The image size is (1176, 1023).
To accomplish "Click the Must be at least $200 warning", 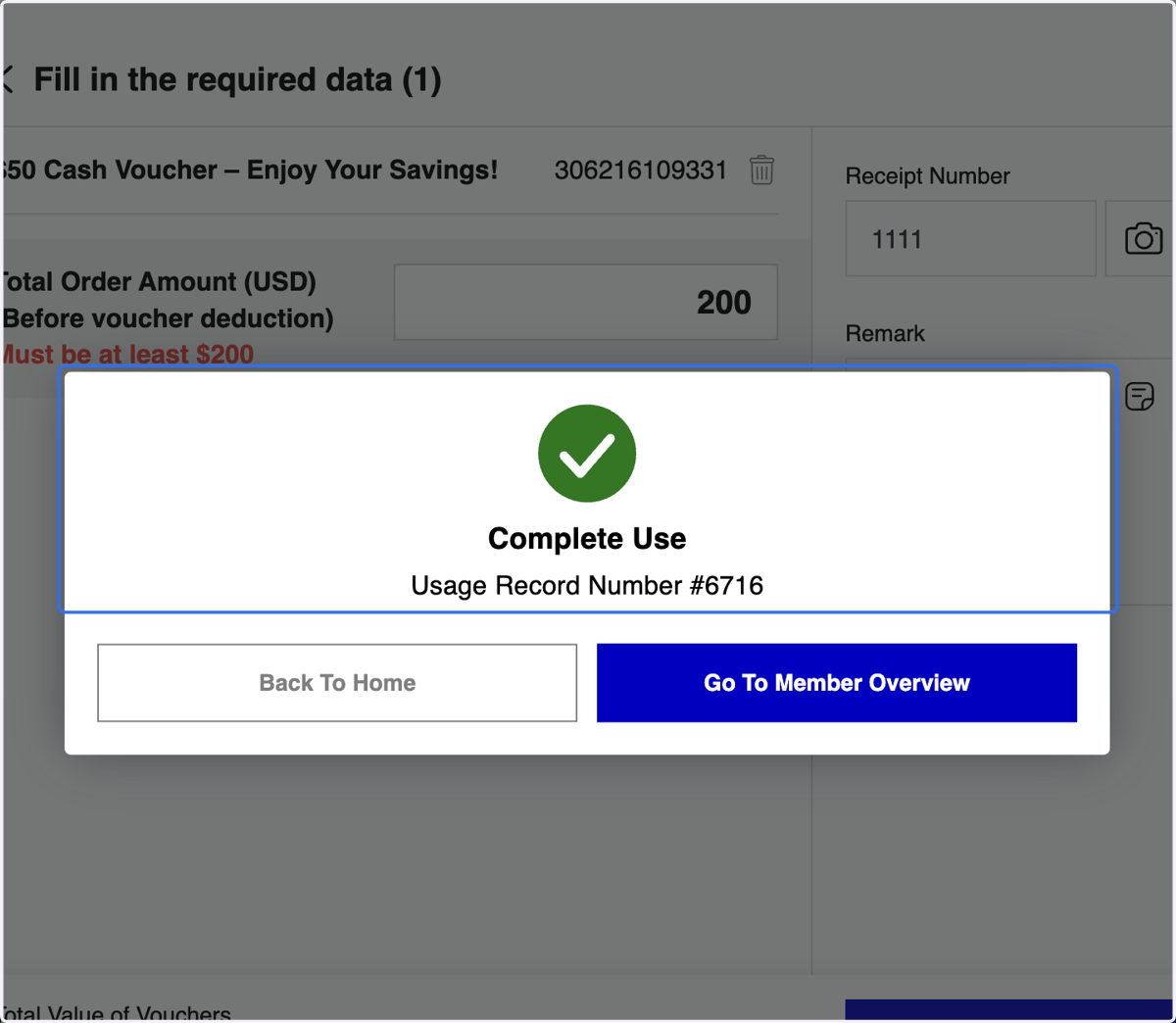I will (127, 354).
